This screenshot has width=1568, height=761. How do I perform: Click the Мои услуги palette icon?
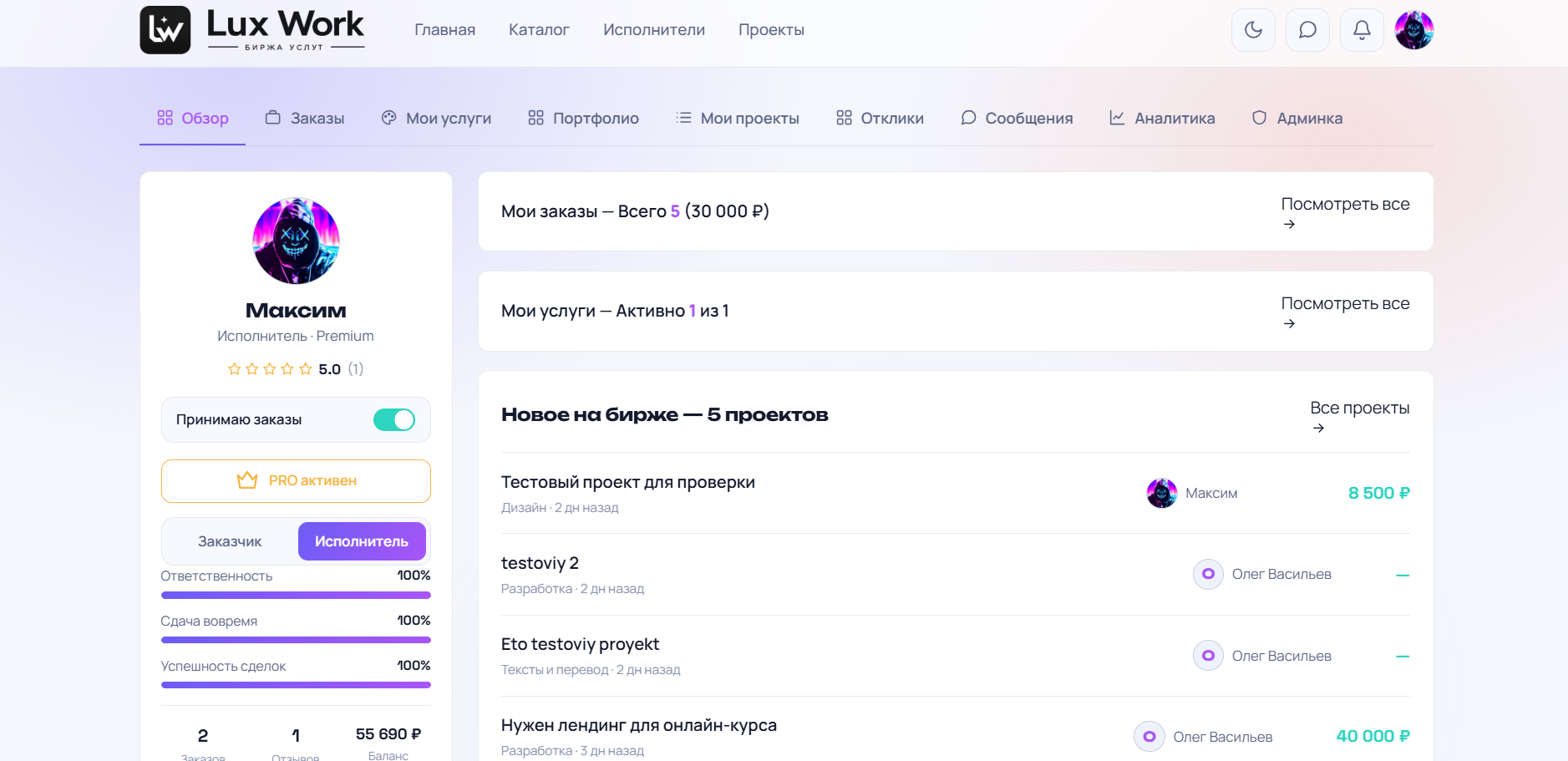click(388, 118)
